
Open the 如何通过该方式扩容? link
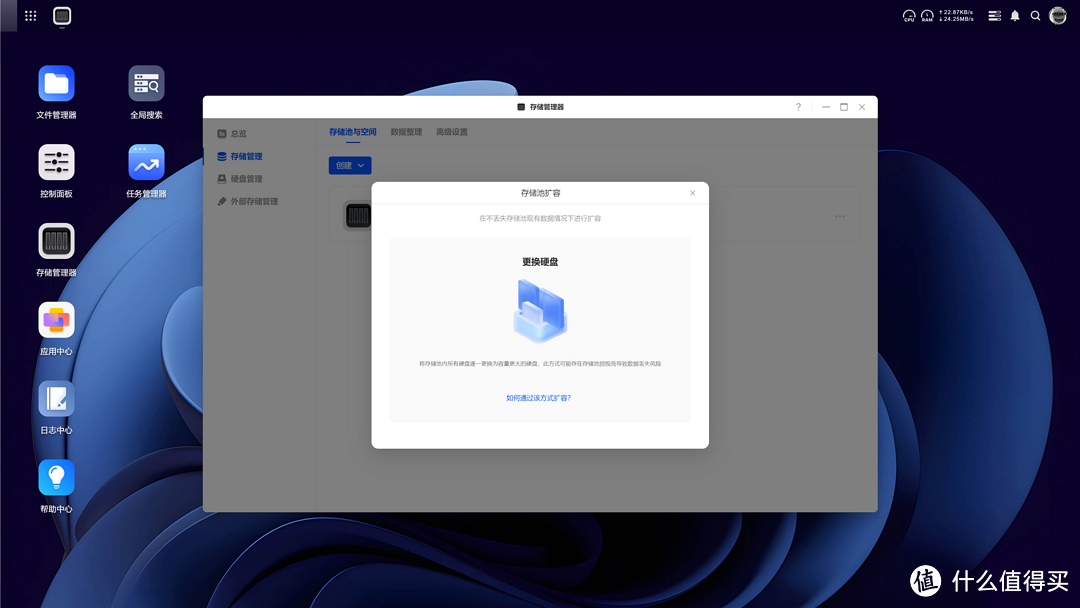click(x=539, y=398)
